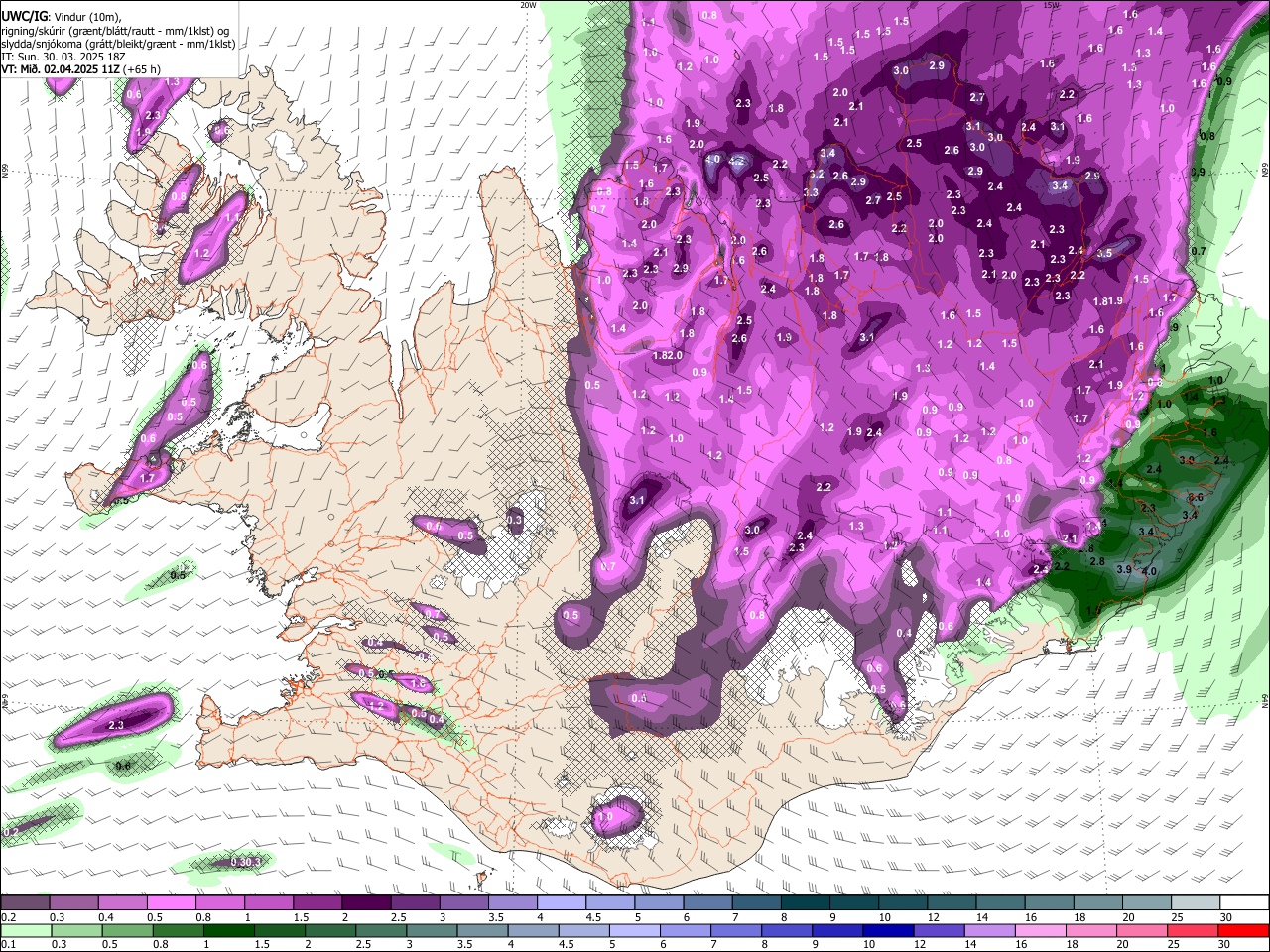Click lower legend green swatch 0.5–0.8
This screenshot has width=1270, height=952.
coord(129,930)
